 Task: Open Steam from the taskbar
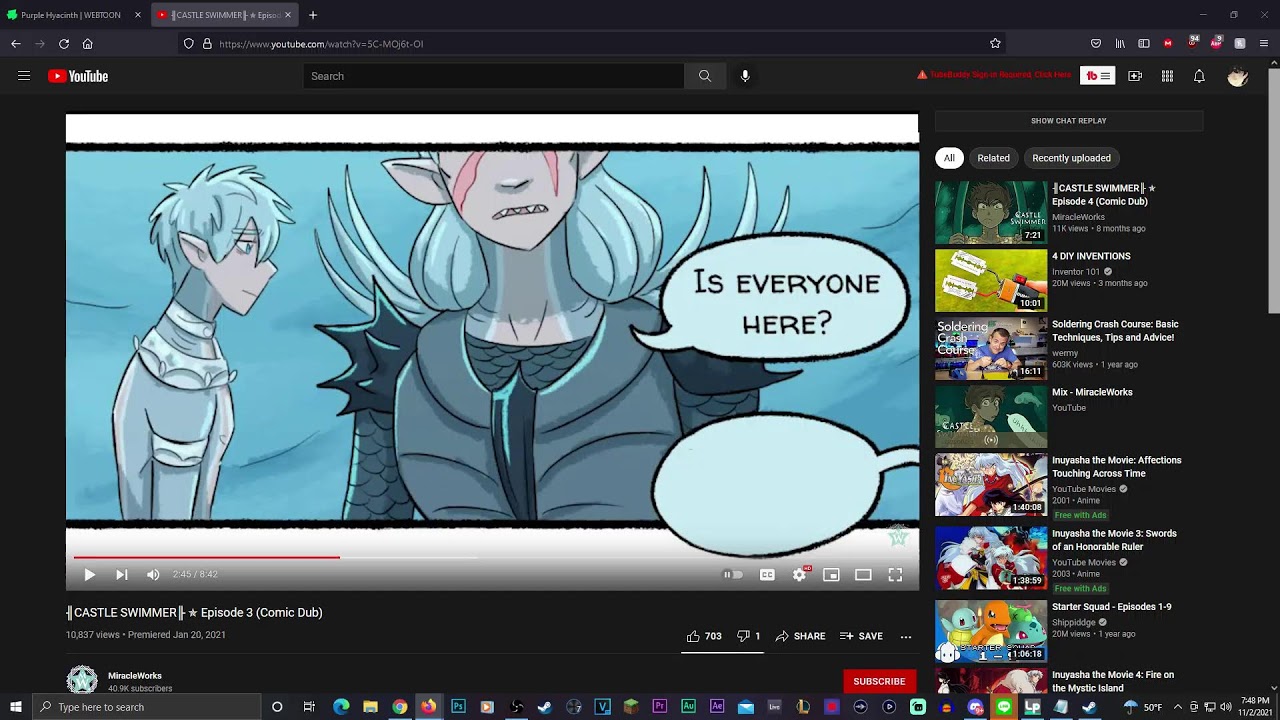[545, 707]
